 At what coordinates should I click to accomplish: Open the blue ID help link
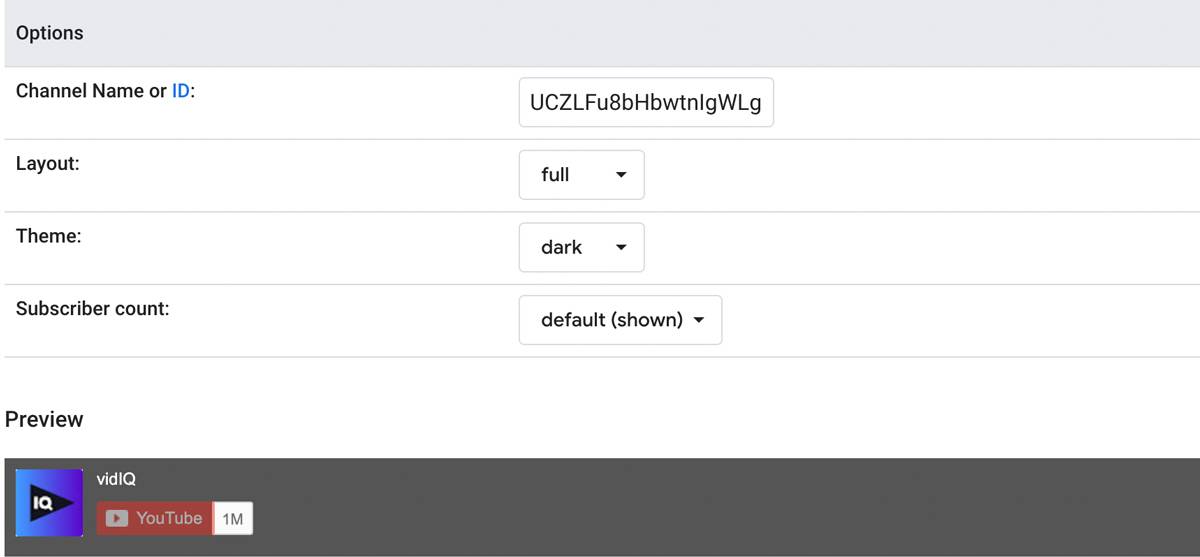tap(180, 91)
